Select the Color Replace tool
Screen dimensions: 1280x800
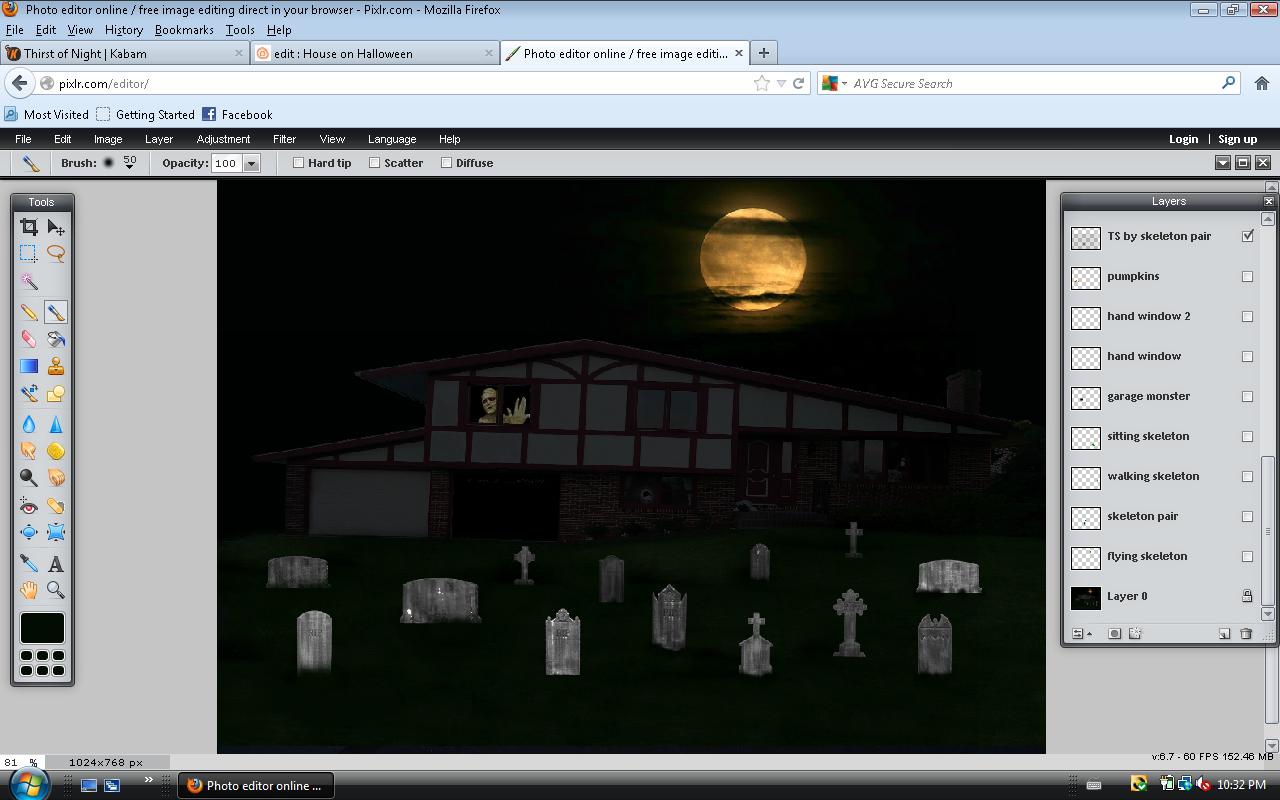pos(29,394)
